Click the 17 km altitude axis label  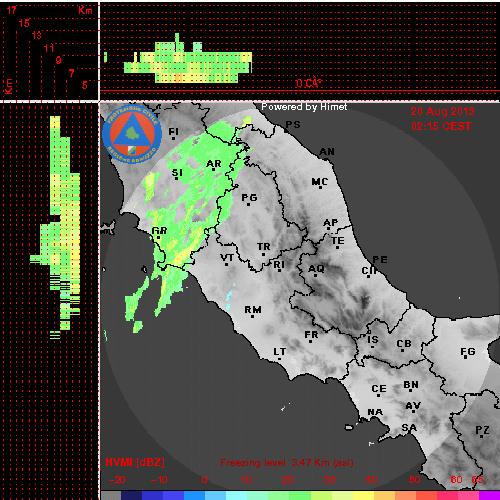click(x=12, y=10)
